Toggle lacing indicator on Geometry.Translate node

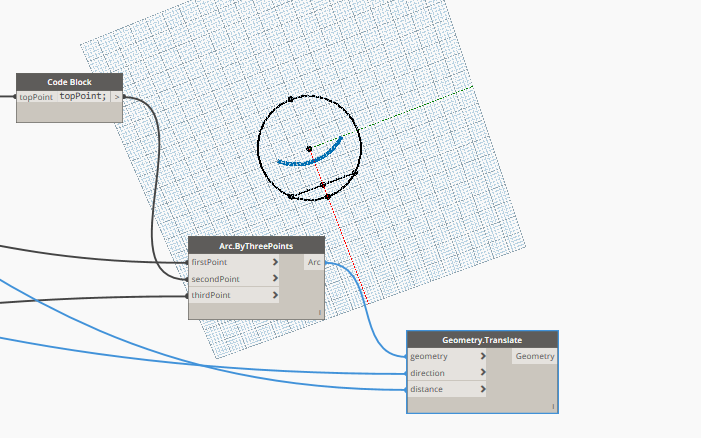coord(553,406)
